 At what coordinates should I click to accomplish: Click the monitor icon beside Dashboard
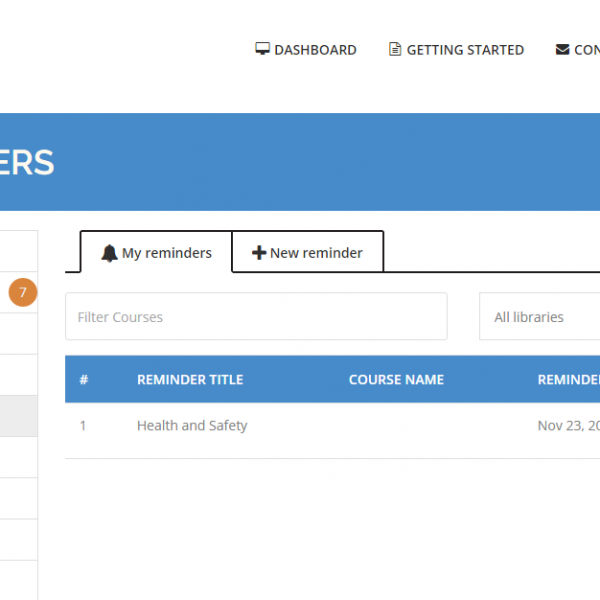[262, 49]
